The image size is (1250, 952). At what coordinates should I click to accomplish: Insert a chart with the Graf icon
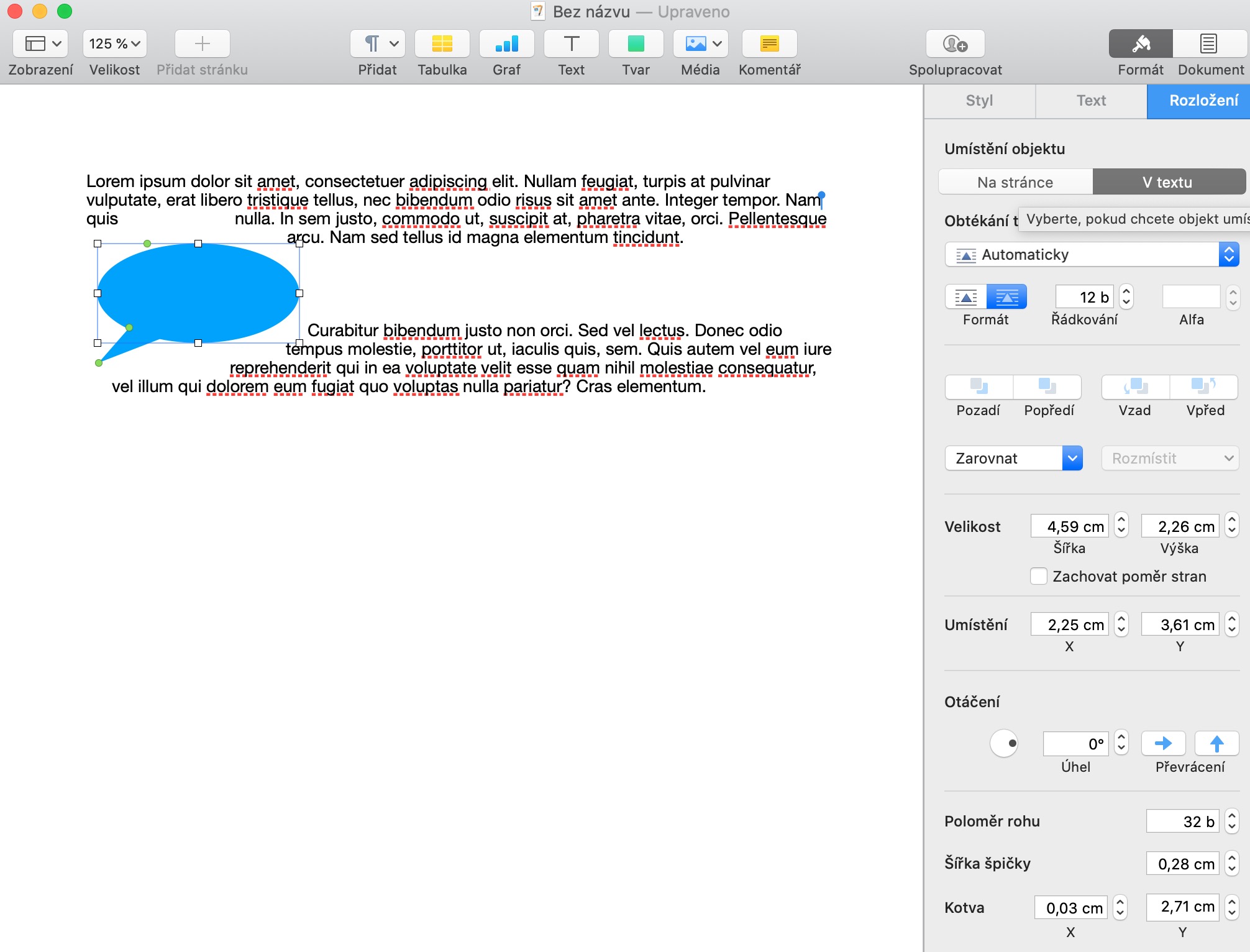click(x=506, y=44)
